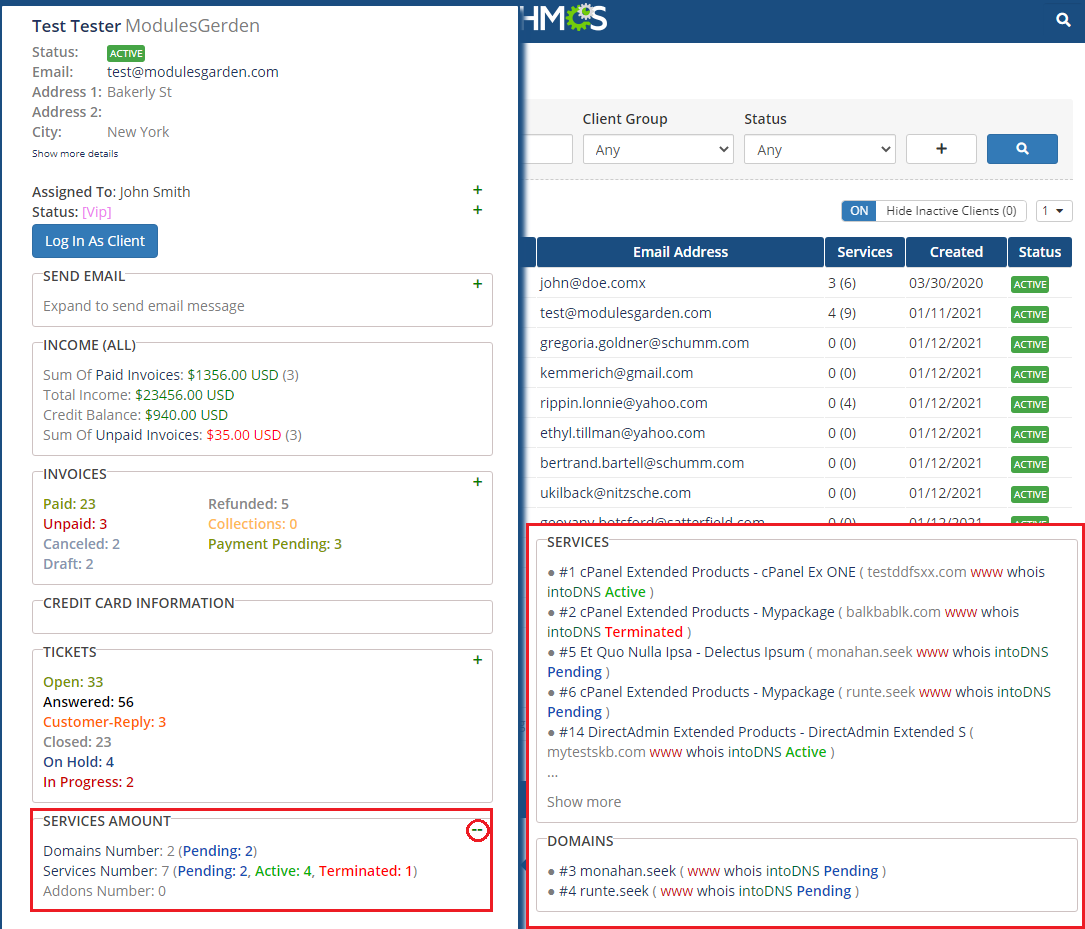Click the Vip status label
Screen dimensions: 1085x929
tap(96, 212)
